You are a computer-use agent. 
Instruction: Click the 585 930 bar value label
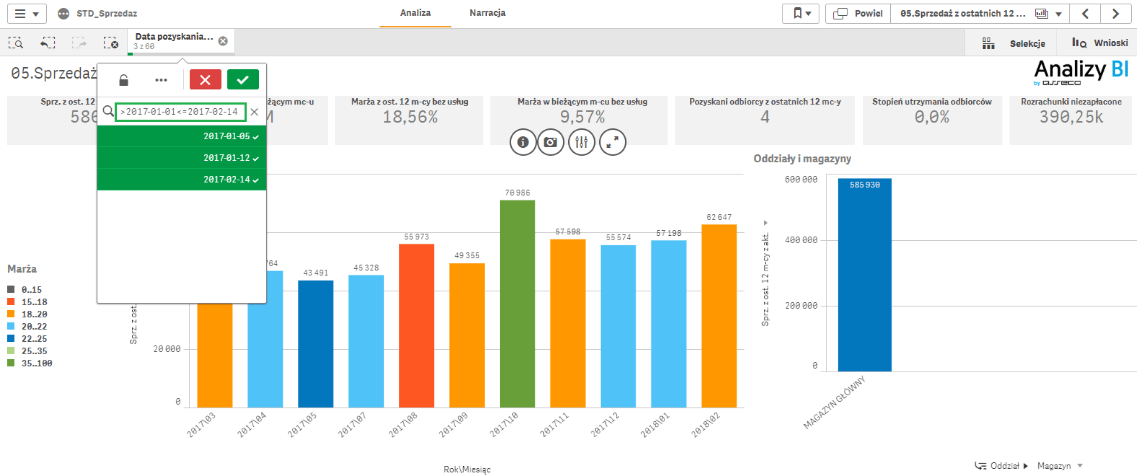click(x=864, y=185)
